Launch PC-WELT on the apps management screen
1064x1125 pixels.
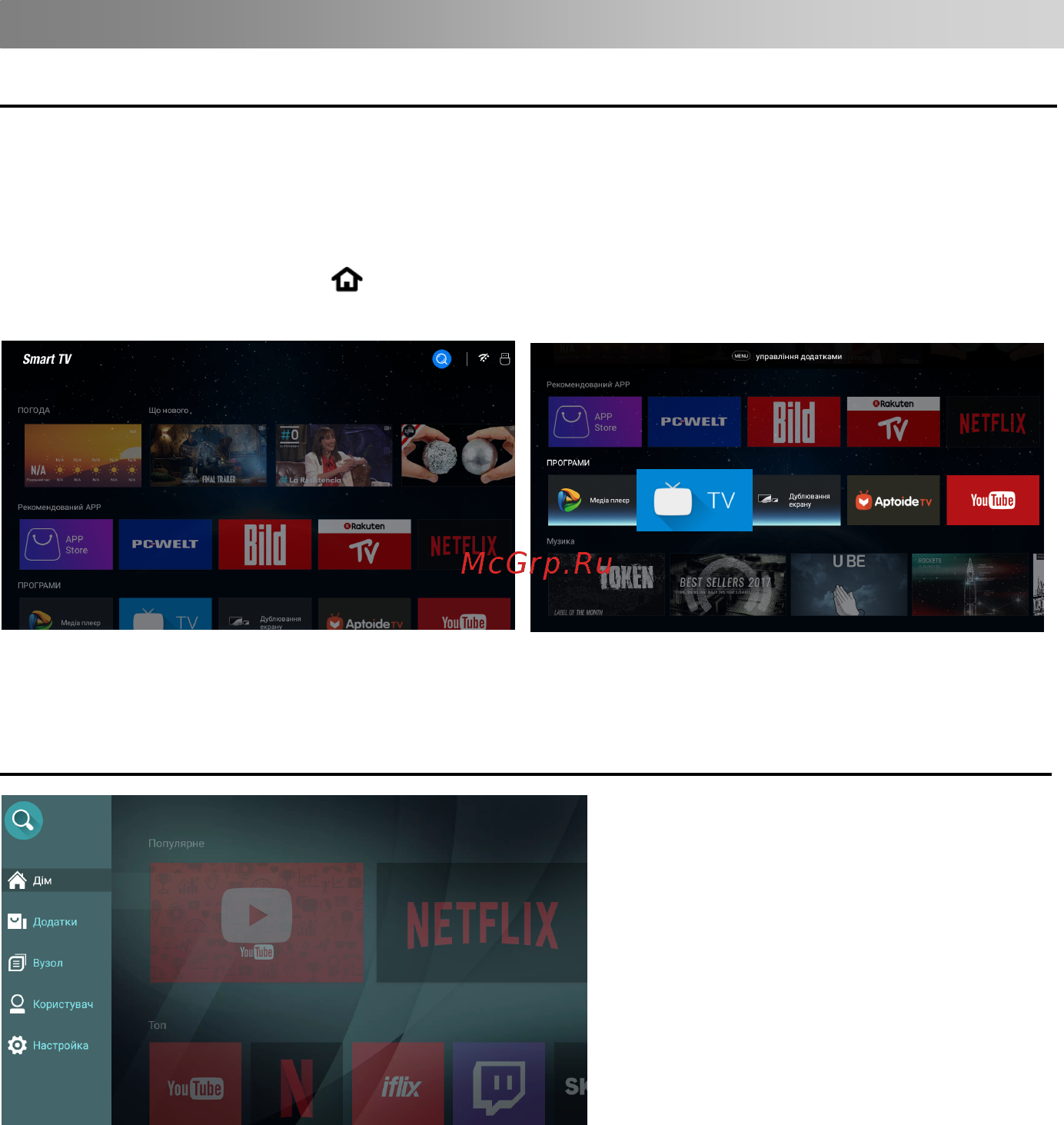click(x=694, y=422)
